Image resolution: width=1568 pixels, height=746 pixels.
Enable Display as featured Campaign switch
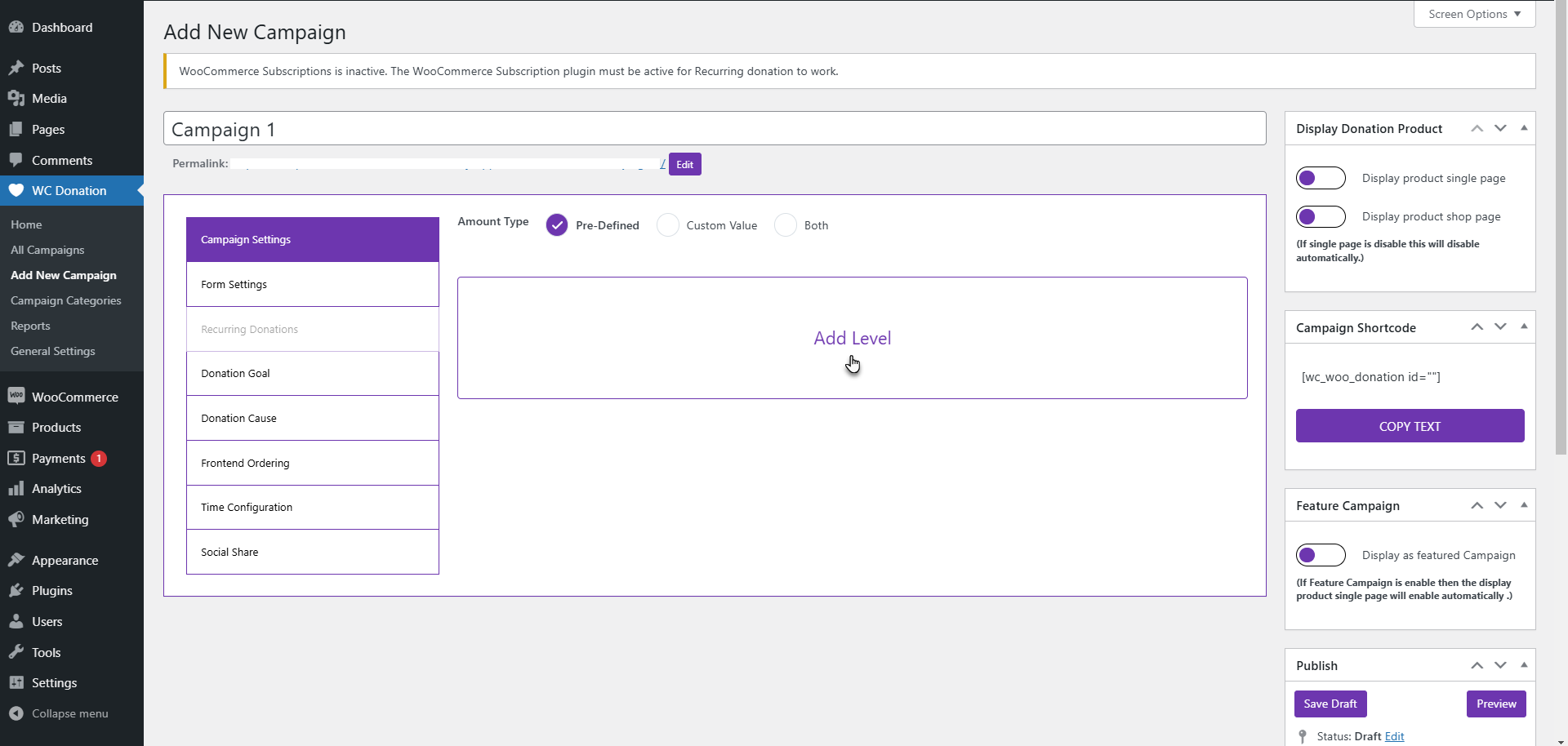pos(1320,555)
